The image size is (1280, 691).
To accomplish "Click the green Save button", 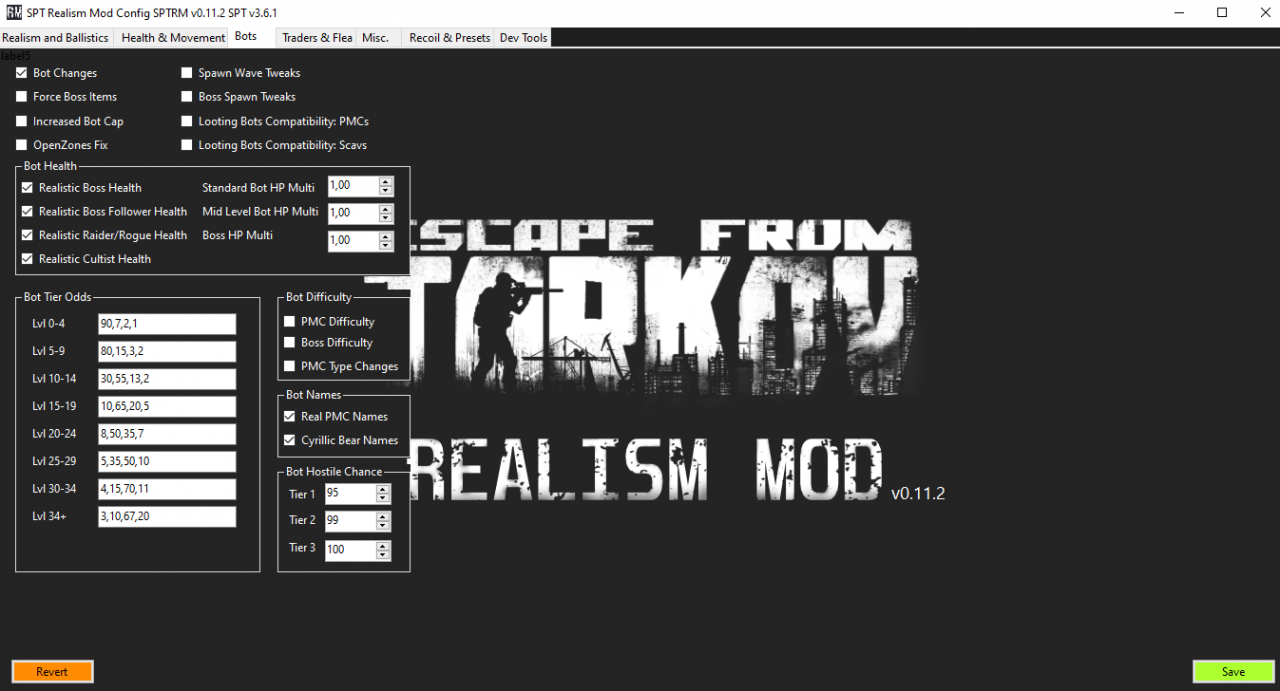I will pos(1234,672).
